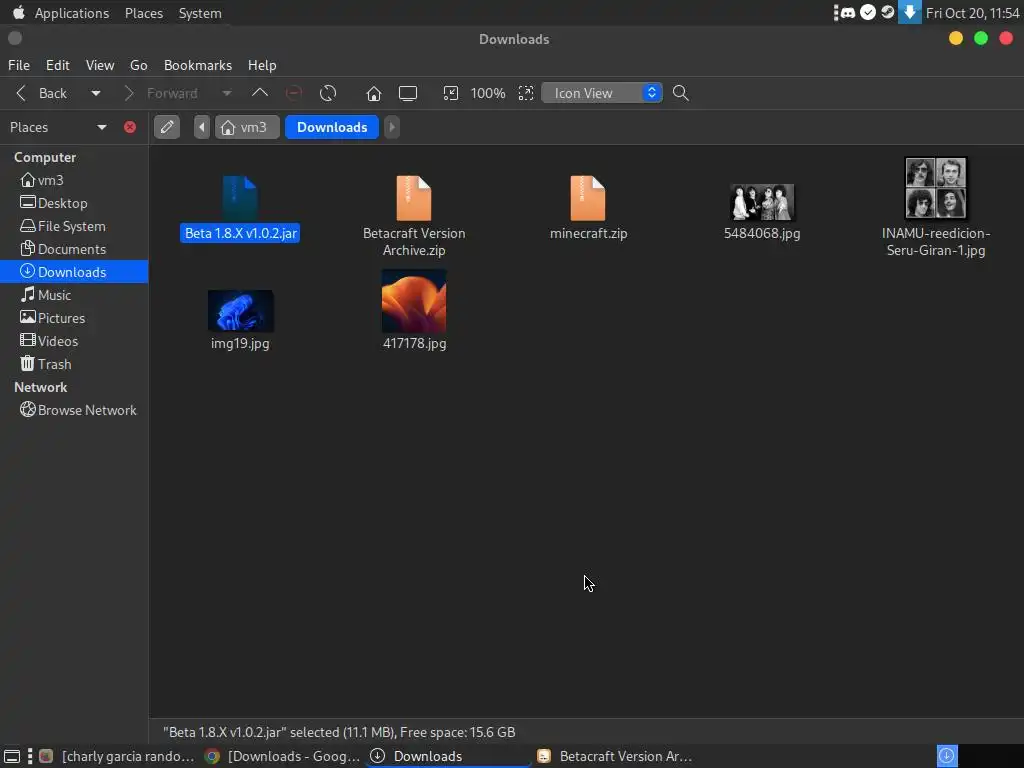Open Music in the sidebar

tap(74, 295)
